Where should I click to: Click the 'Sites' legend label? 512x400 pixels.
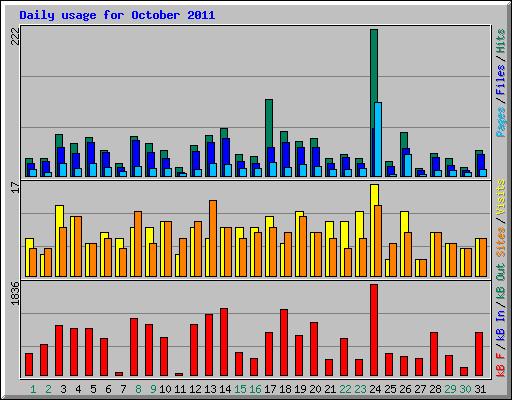click(x=500, y=242)
